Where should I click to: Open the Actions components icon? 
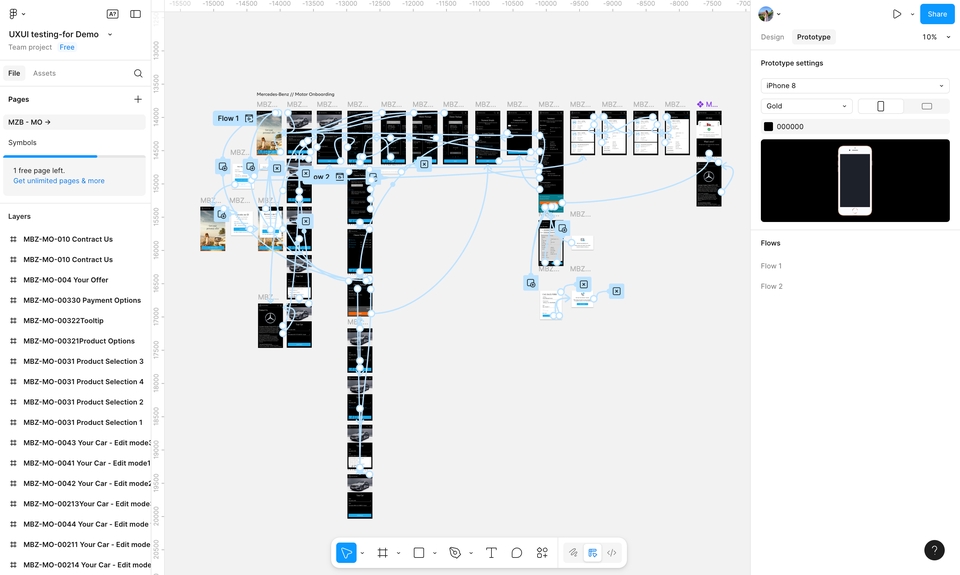tap(542, 552)
